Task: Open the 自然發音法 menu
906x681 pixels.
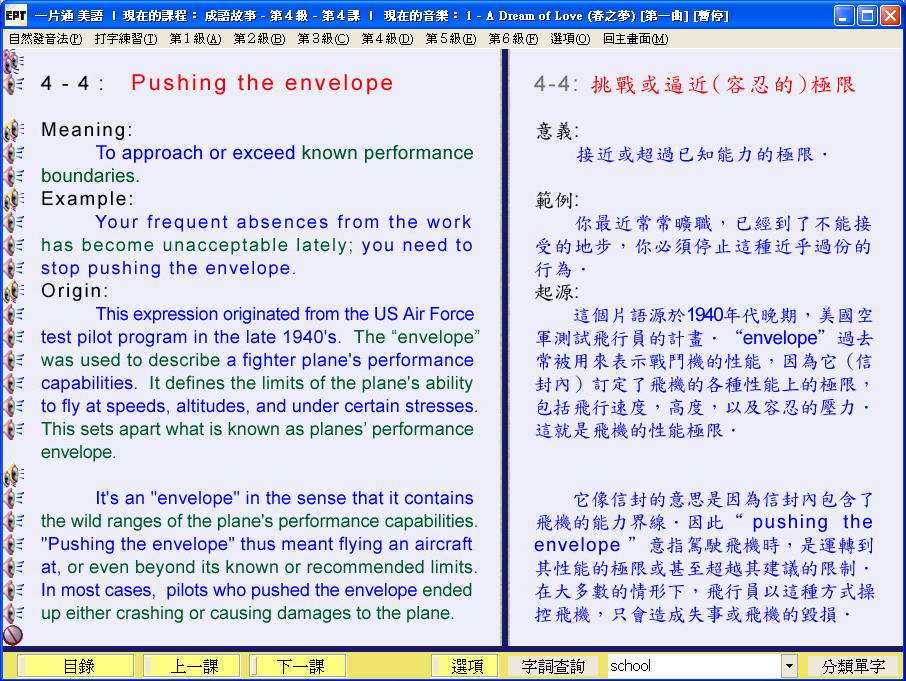Action: (45, 39)
